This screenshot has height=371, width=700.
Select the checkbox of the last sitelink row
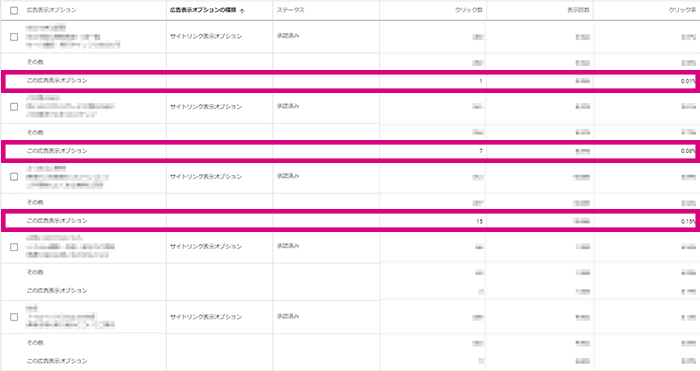14,317
